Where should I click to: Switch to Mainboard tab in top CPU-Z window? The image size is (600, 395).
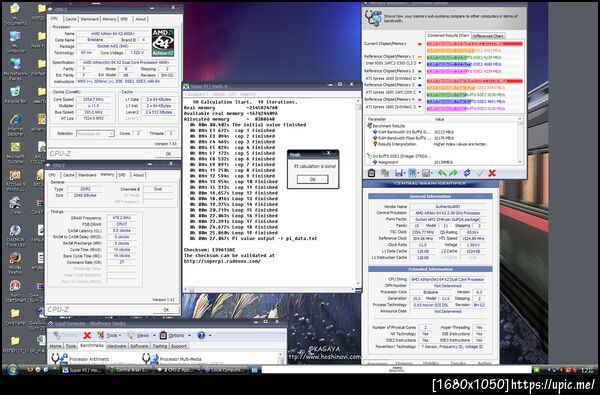(90, 19)
